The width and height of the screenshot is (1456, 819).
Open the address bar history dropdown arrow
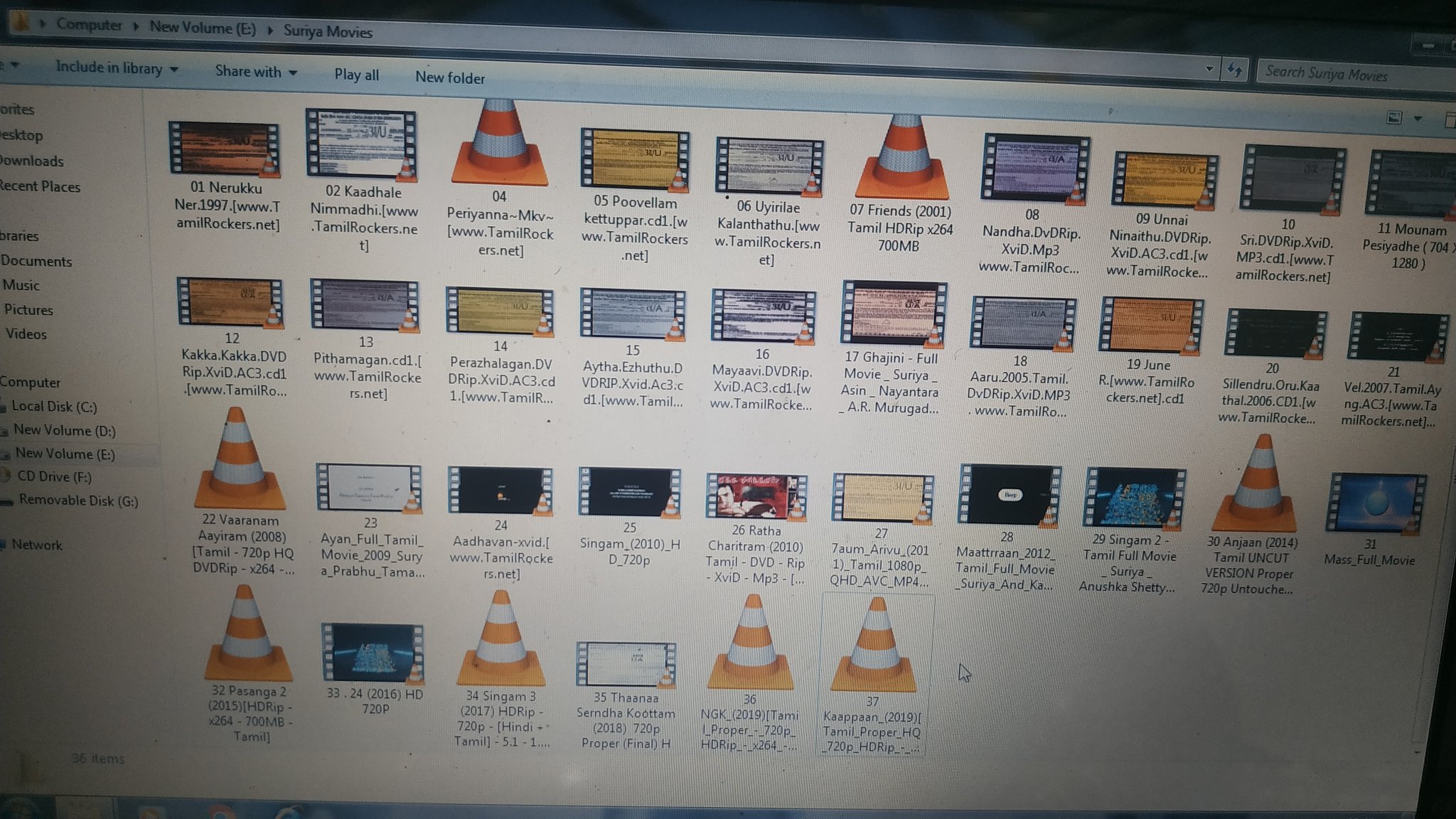point(1209,69)
